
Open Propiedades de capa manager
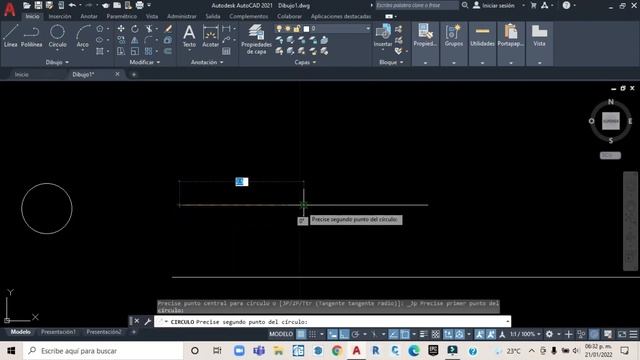click(256, 39)
